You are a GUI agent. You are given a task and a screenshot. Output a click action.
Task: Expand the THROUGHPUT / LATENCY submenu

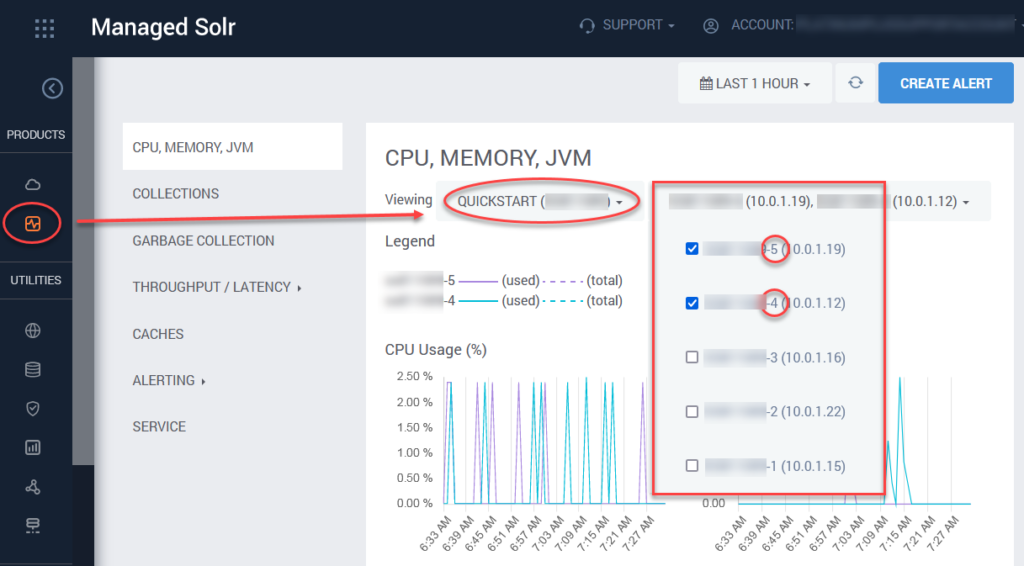(217, 287)
